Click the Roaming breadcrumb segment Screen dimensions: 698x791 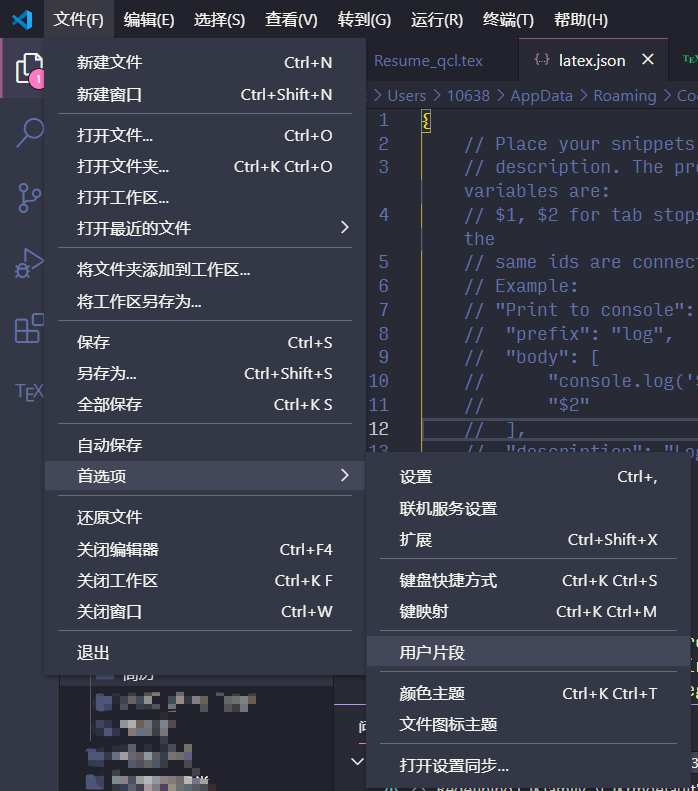point(625,95)
